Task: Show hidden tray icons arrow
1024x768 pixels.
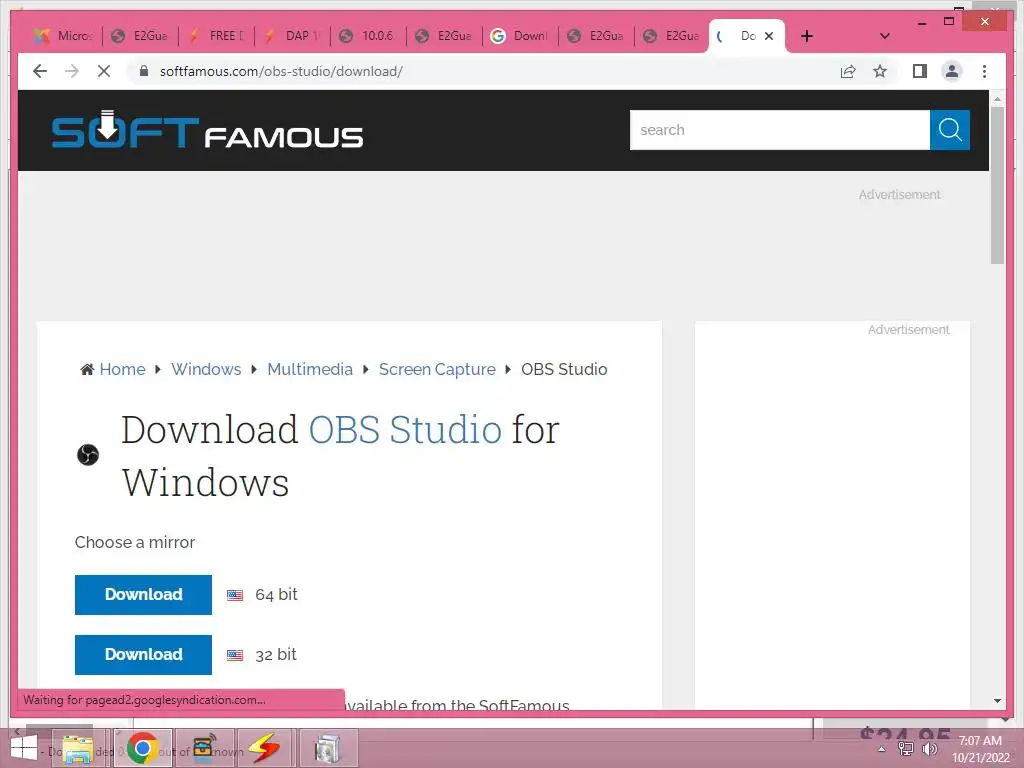Action: point(881,749)
